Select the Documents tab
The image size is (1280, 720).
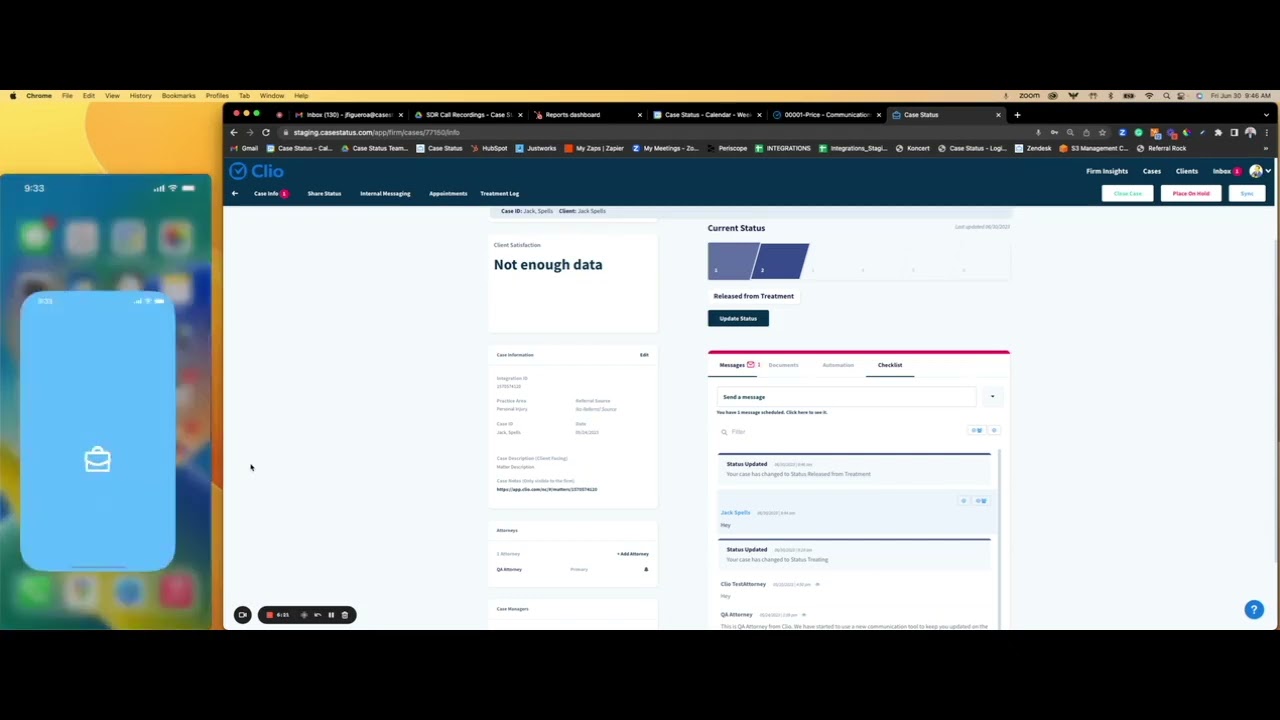pos(783,365)
